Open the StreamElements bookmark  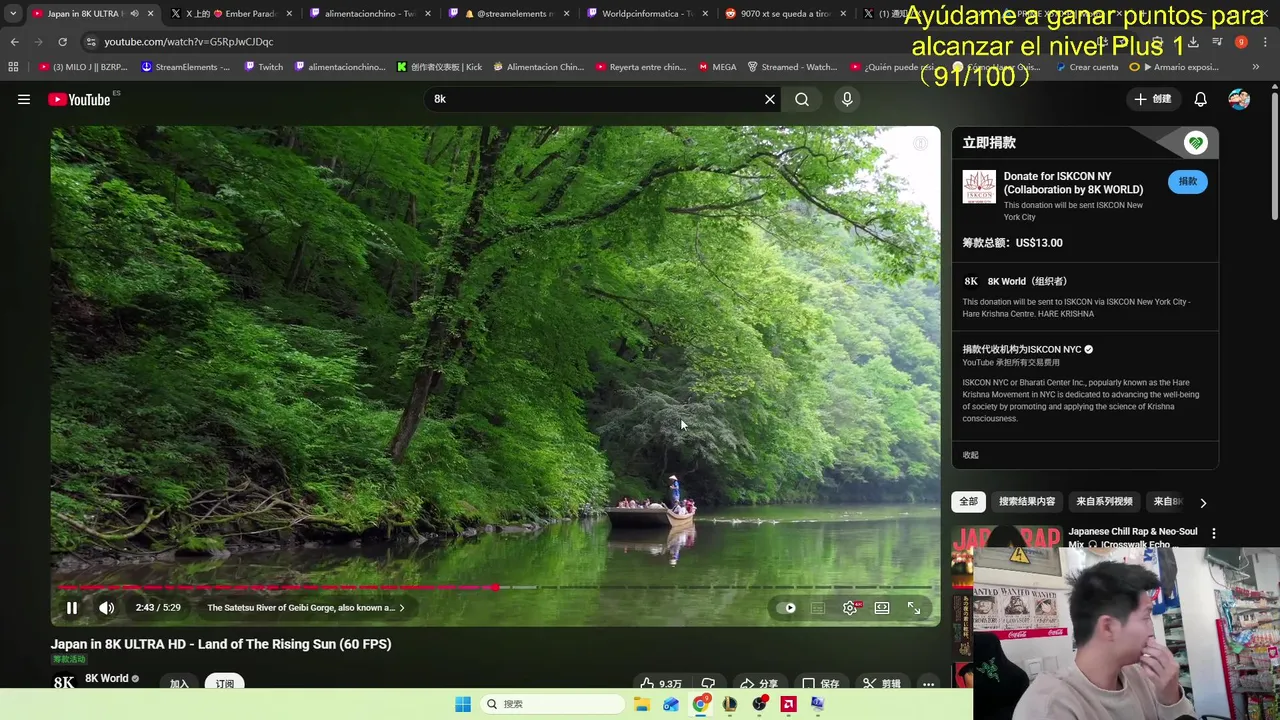pyautogui.click(x=185, y=67)
